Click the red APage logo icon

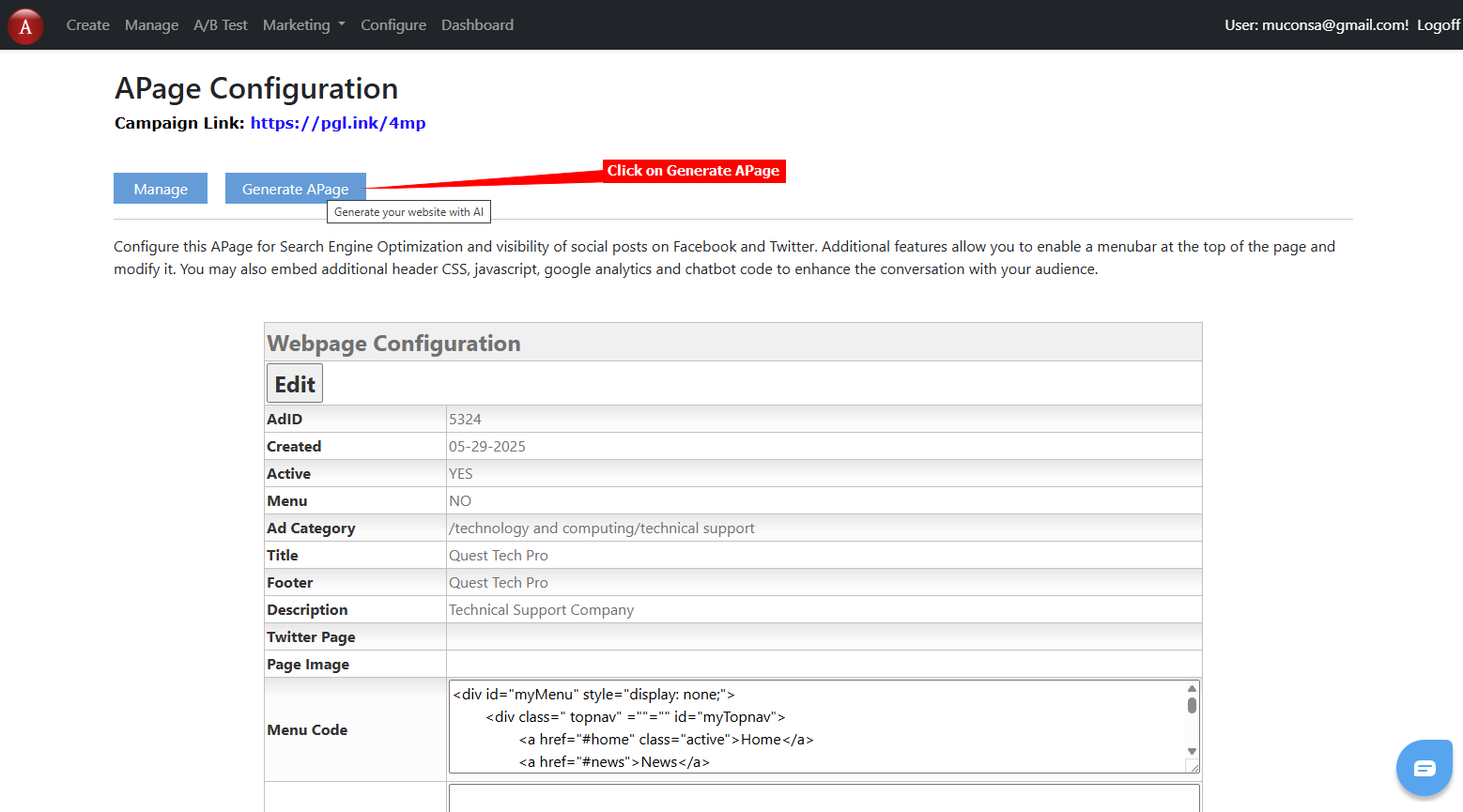25,26
